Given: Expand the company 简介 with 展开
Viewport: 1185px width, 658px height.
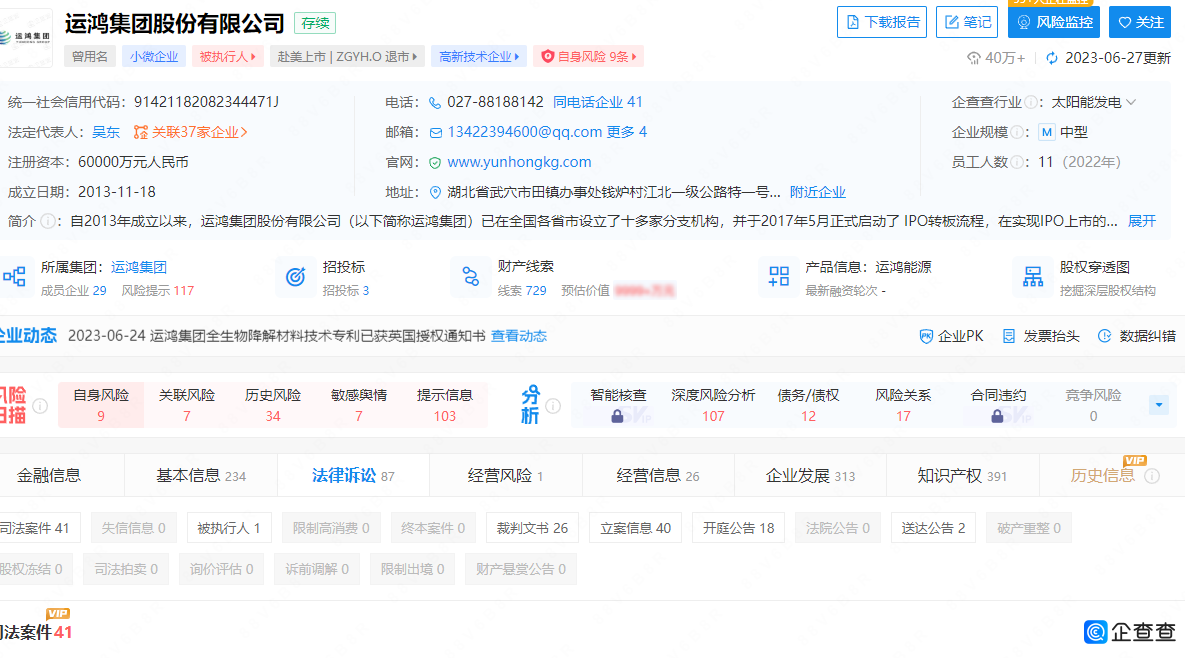Looking at the screenshot, I should pos(1142,221).
